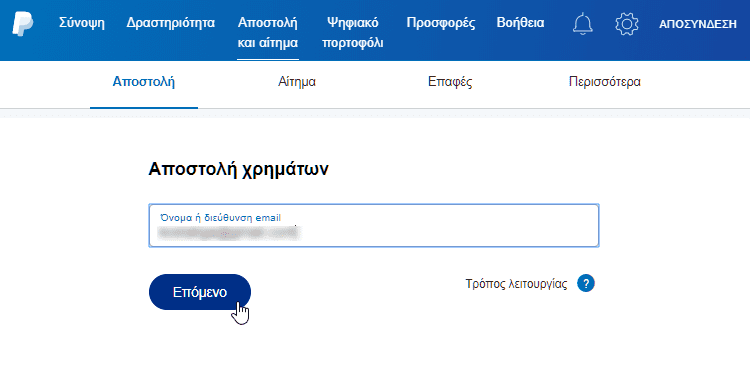Switch to the Αίτημα tab
Image resolution: width=750 pixels, height=368 pixels.
click(x=297, y=82)
